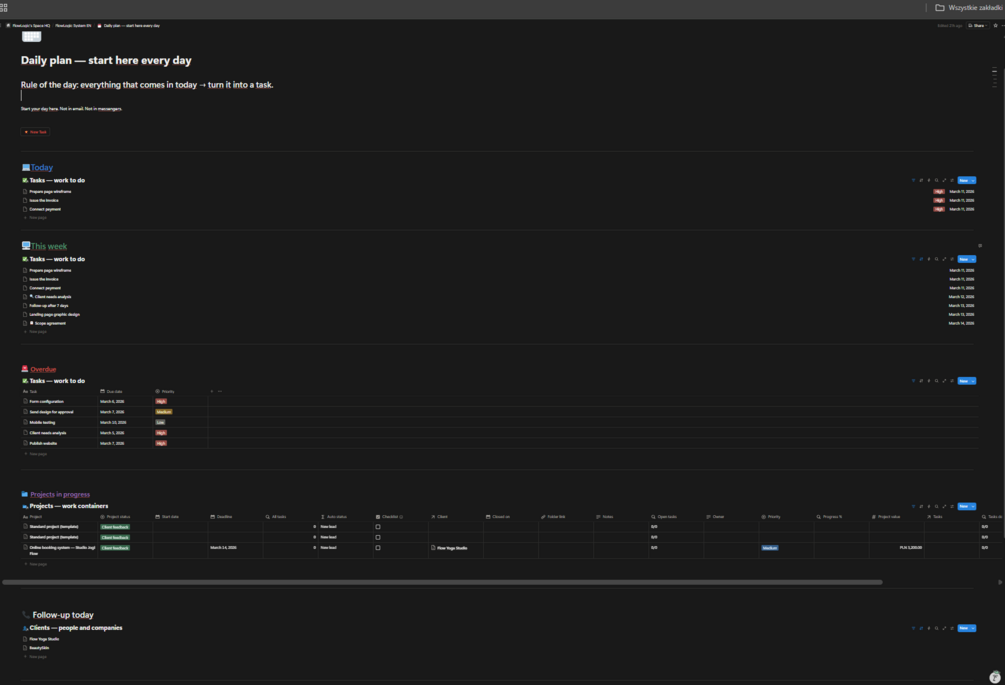Open the Flow Yoga Studio client in the Follow-up list

(x=44, y=640)
